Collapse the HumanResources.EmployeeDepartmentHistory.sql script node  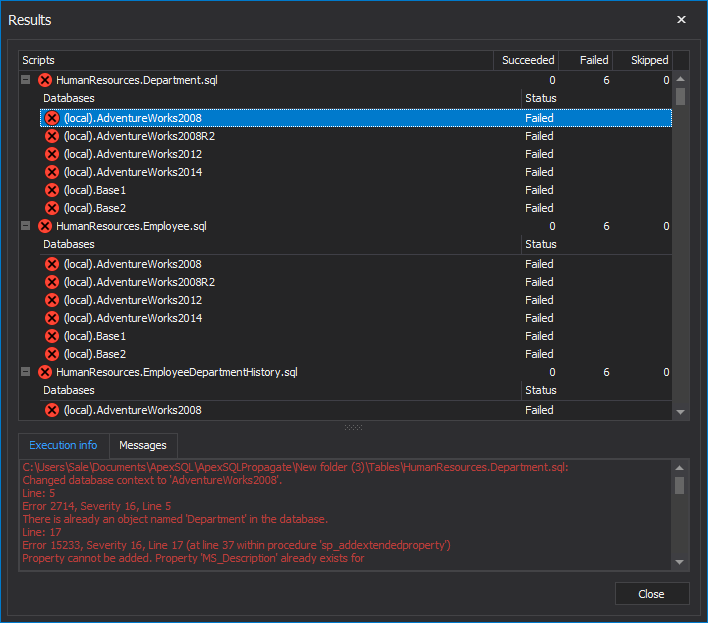click(x=26, y=372)
